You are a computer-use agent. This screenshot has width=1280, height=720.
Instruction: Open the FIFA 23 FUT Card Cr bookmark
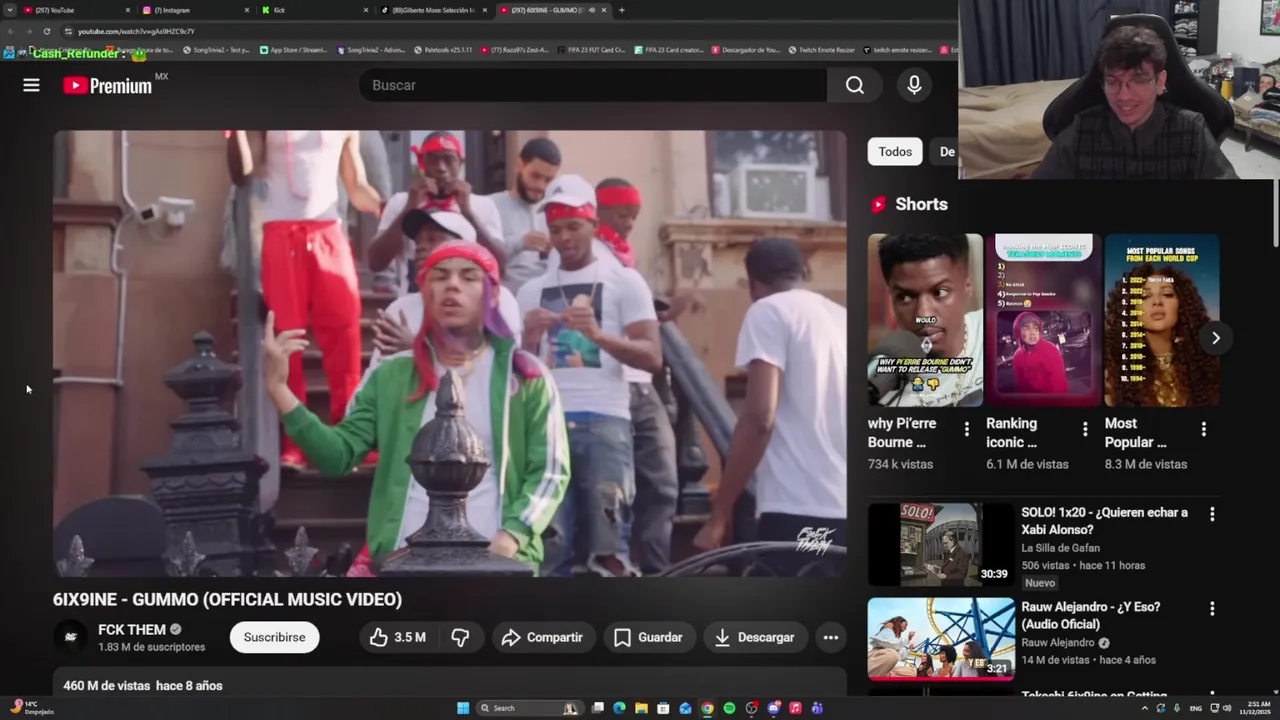pyautogui.click(x=590, y=50)
